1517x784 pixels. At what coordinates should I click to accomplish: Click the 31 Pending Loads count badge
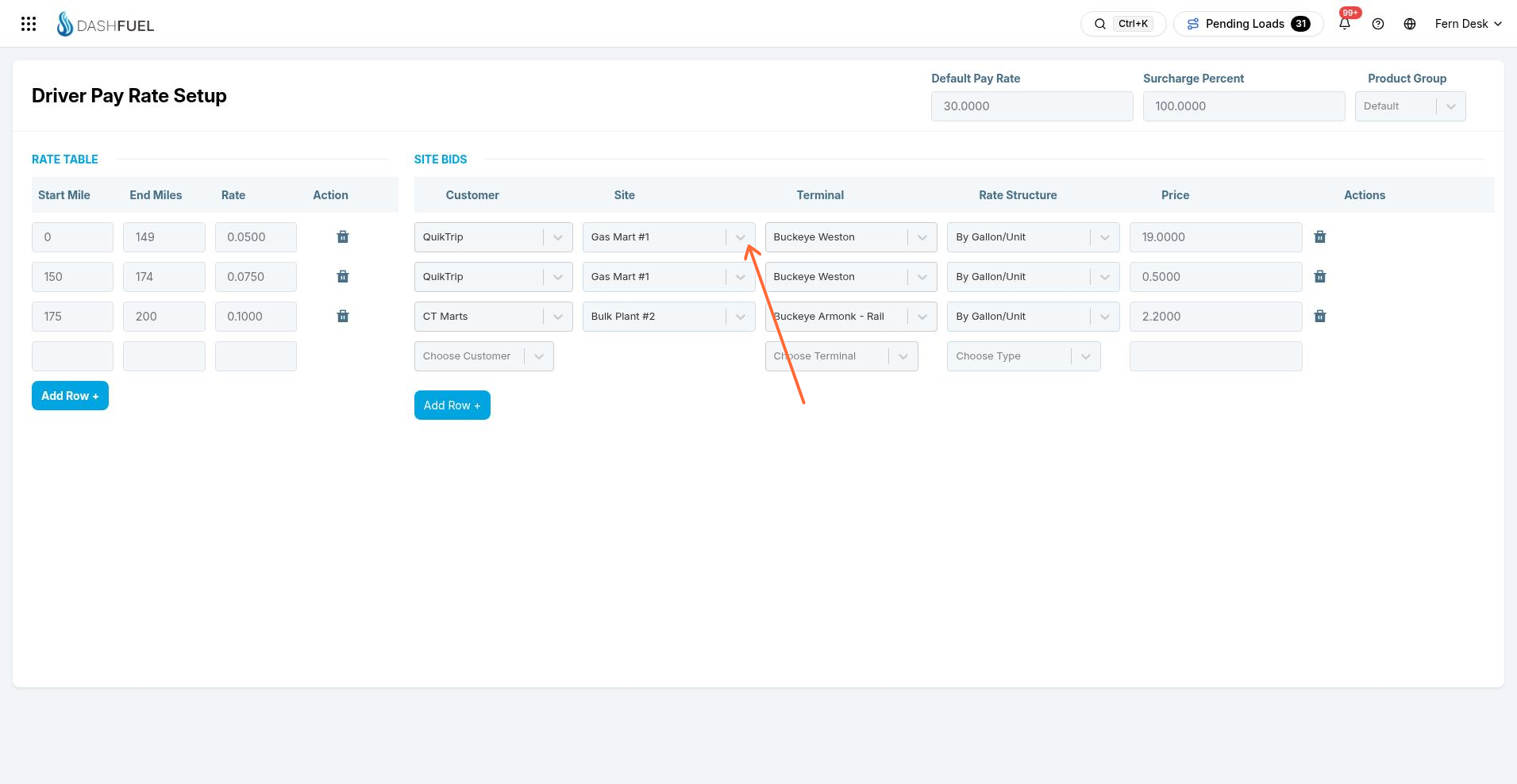1300,24
